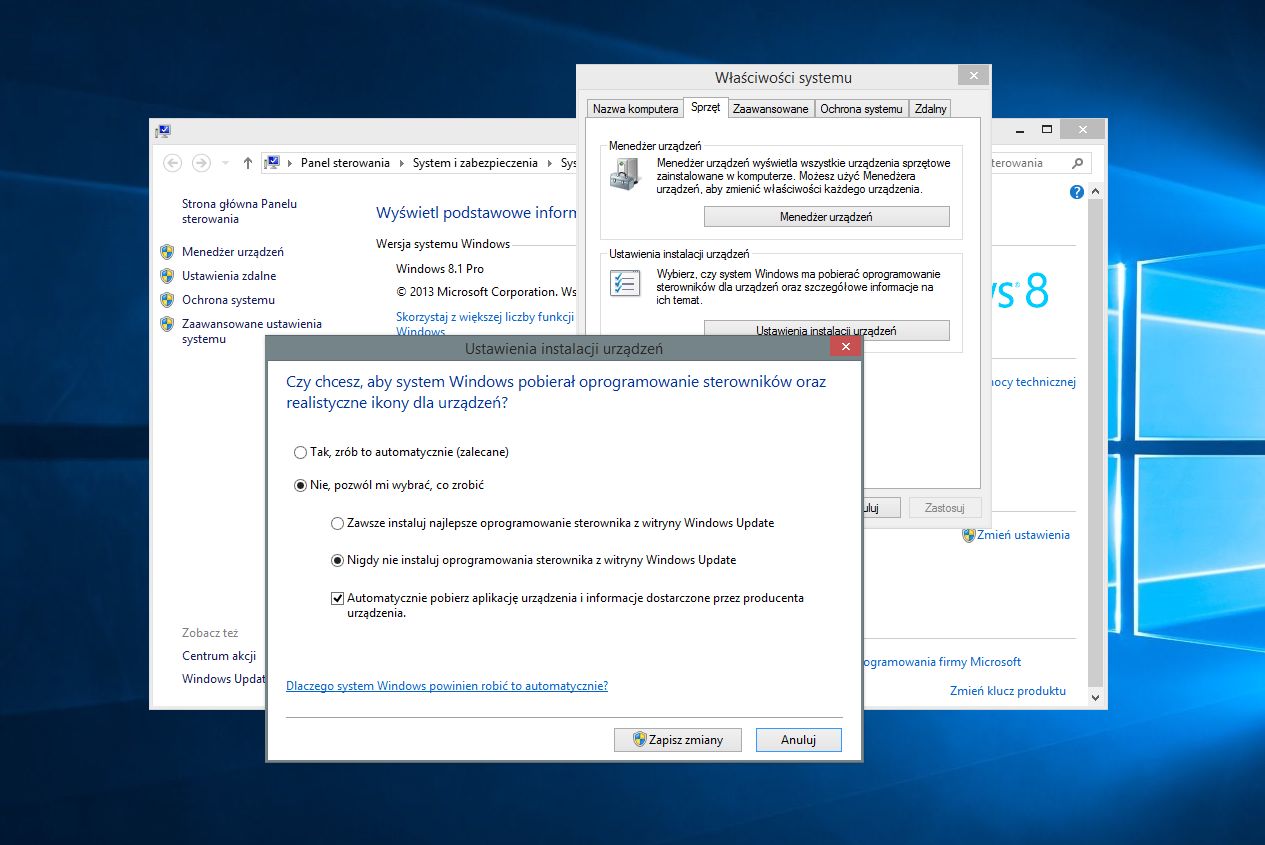Open Help with the blue question mark
The width and height of the screenshot is (1265, 845).
coord(1077,192)
